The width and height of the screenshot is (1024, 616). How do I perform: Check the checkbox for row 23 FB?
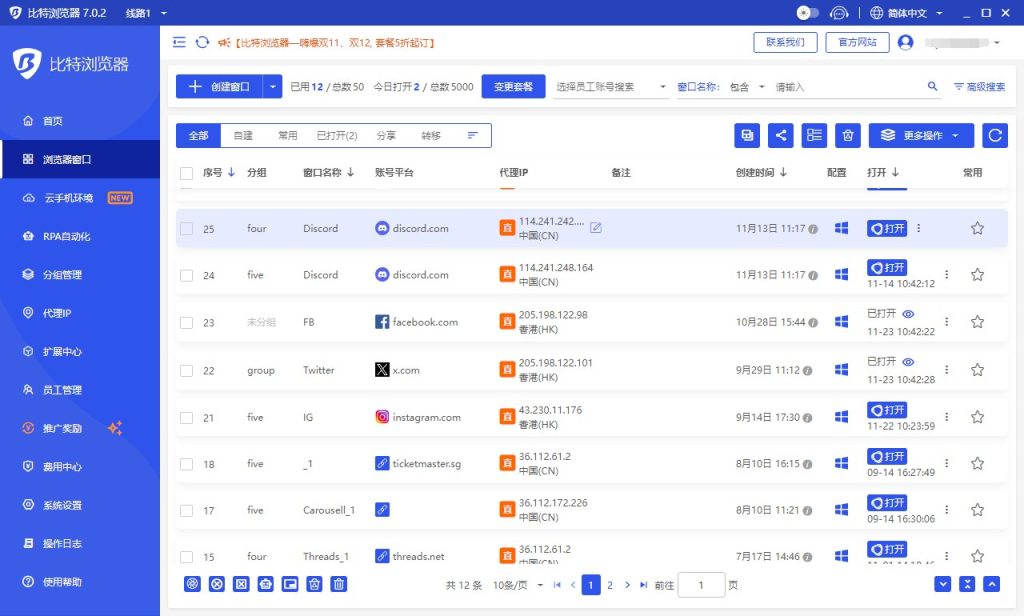[x=185, y=322]
